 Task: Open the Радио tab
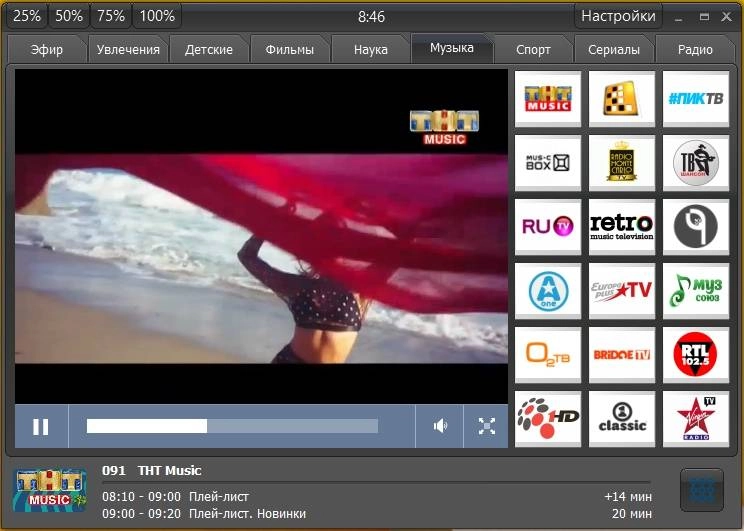point(695,49)
